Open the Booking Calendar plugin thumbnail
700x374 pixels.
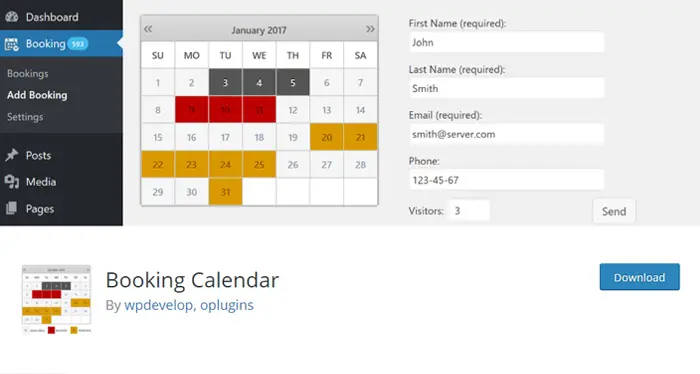coord(56,299)
